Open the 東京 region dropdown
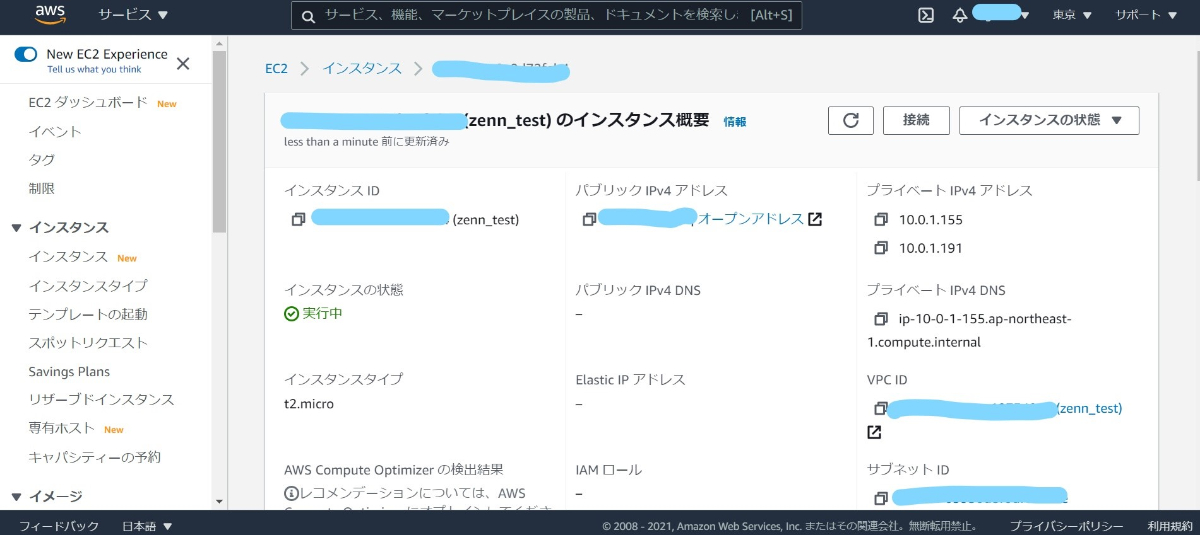 [x=1072, y=15]
